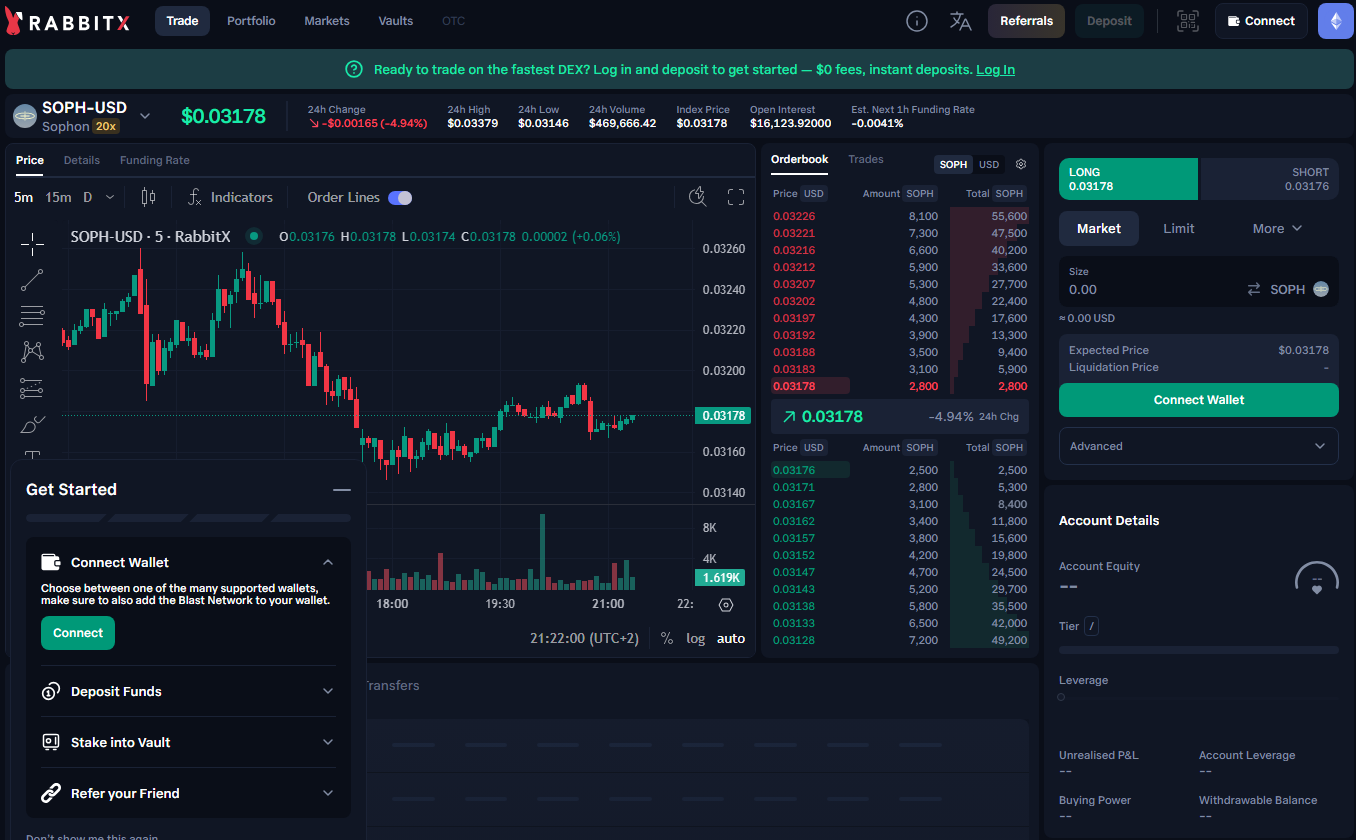Click the green Connect Wallet button

click(1199, 400)
